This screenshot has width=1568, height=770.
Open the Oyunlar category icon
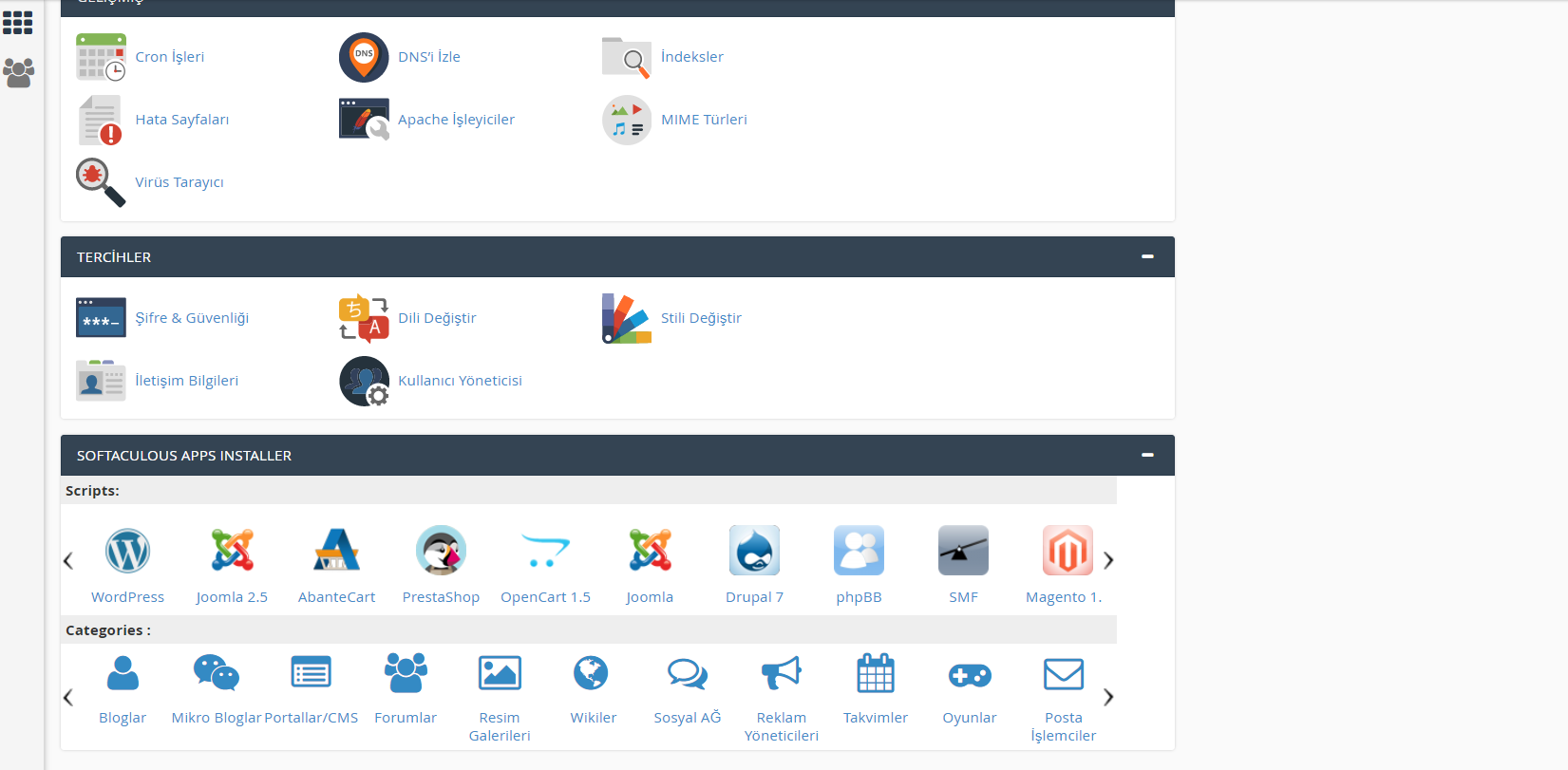coord(970,675)
